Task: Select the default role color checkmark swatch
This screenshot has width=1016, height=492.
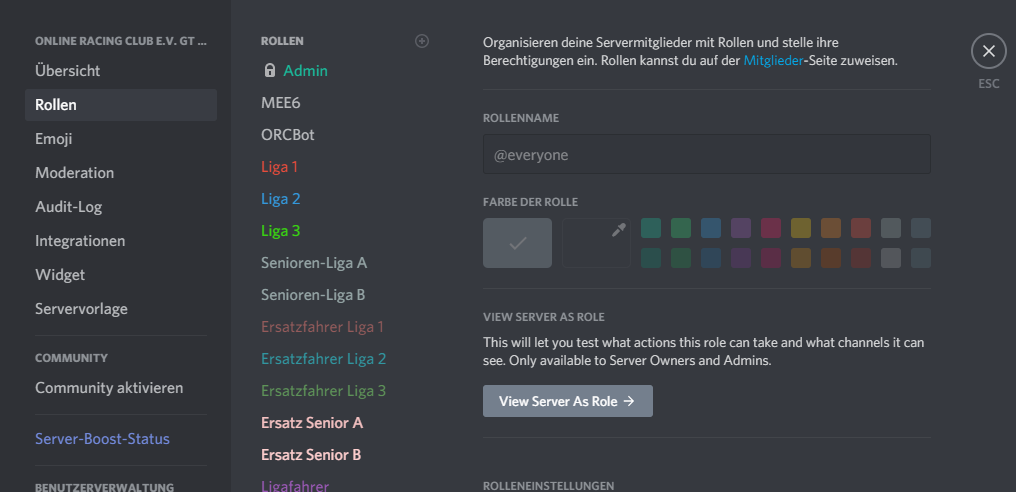Action: tap(517, 243)
